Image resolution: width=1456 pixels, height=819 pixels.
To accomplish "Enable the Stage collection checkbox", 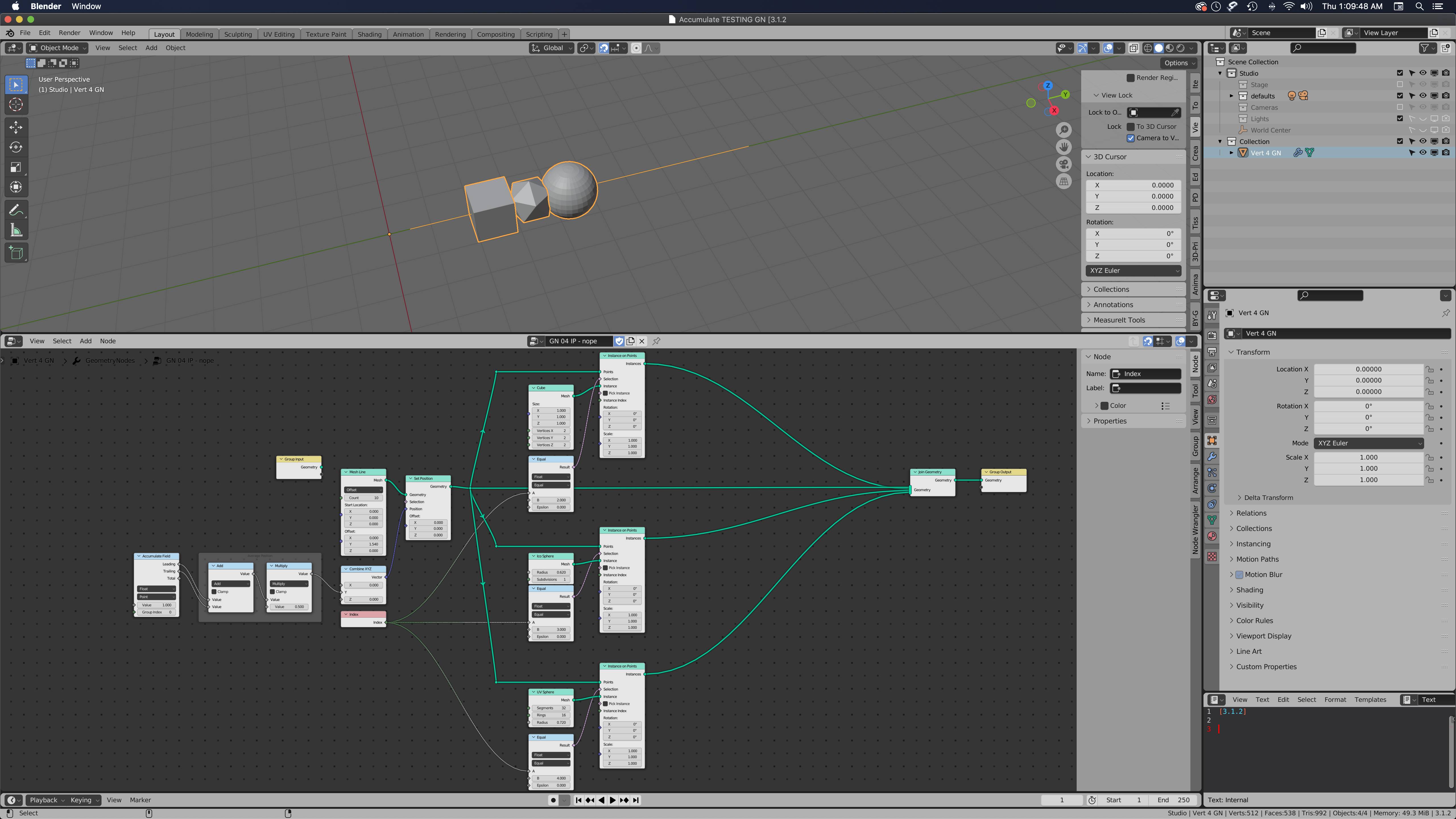I will click(1399, 84).
